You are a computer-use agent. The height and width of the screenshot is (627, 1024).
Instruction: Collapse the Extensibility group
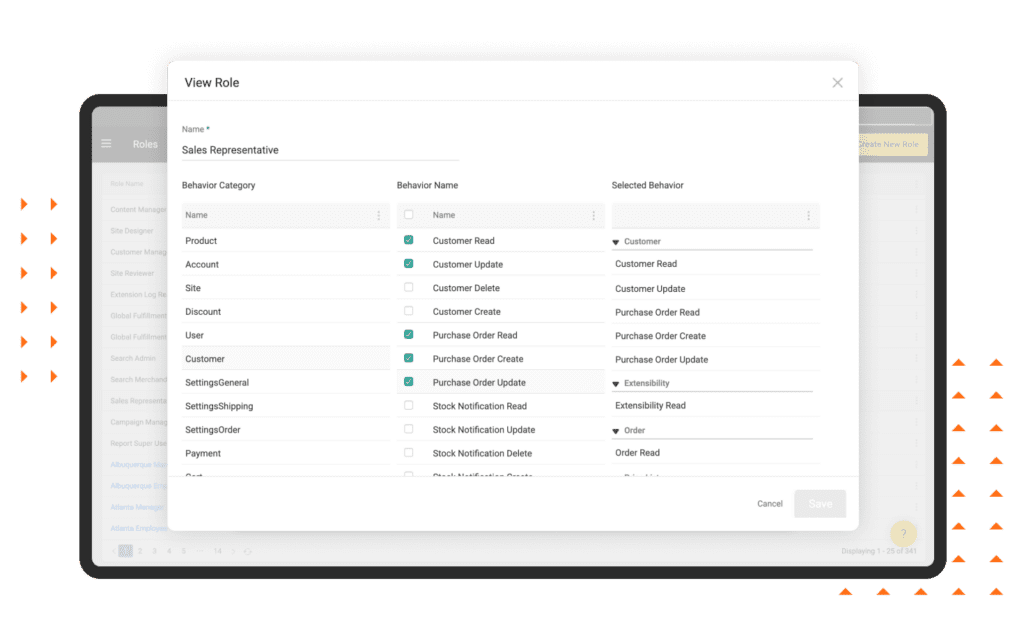[x=616, y=384]
